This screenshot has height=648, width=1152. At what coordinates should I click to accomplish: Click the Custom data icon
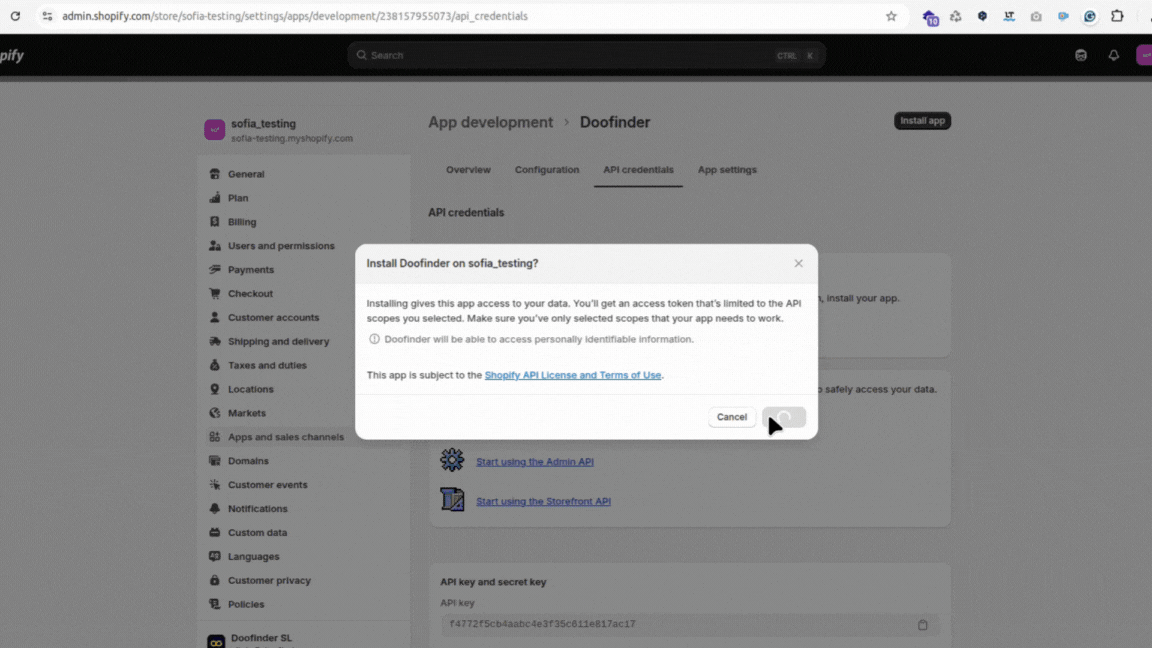point(215,532)
